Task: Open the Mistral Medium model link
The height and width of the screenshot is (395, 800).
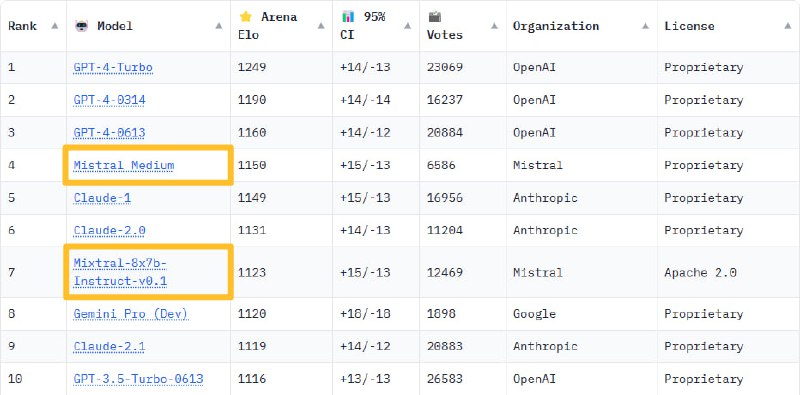Action: 124,165
